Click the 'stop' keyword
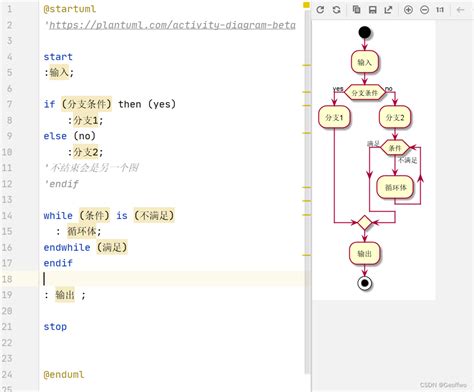The image size is (474, 392). tap(55, 327)
